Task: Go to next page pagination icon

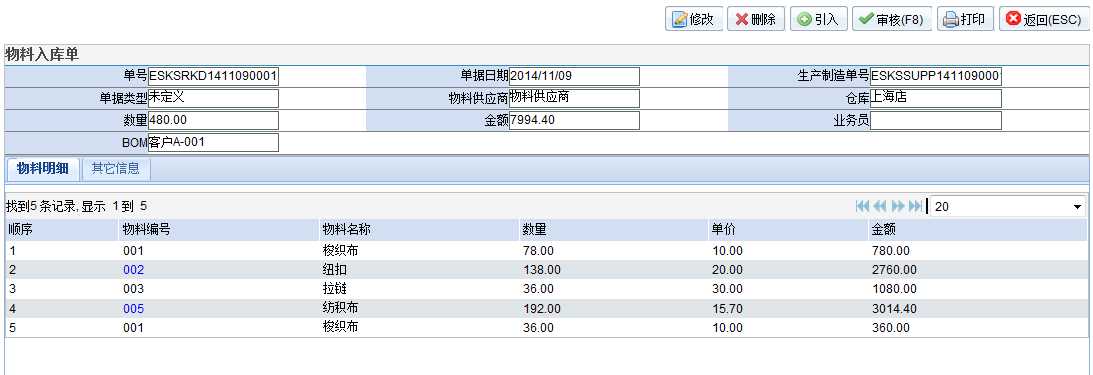Action: pyautogui.click(x=898, y=206)
